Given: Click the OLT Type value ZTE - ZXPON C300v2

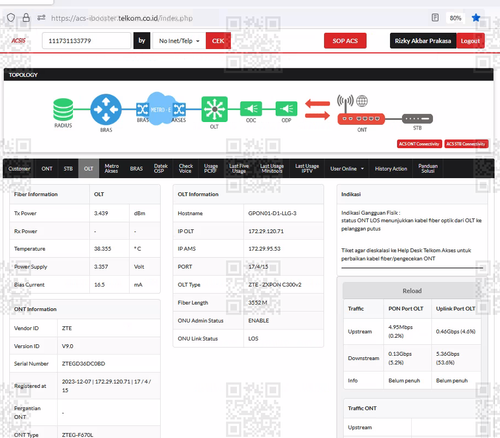Looking at the screenshot, I should (x=275, y=285).
